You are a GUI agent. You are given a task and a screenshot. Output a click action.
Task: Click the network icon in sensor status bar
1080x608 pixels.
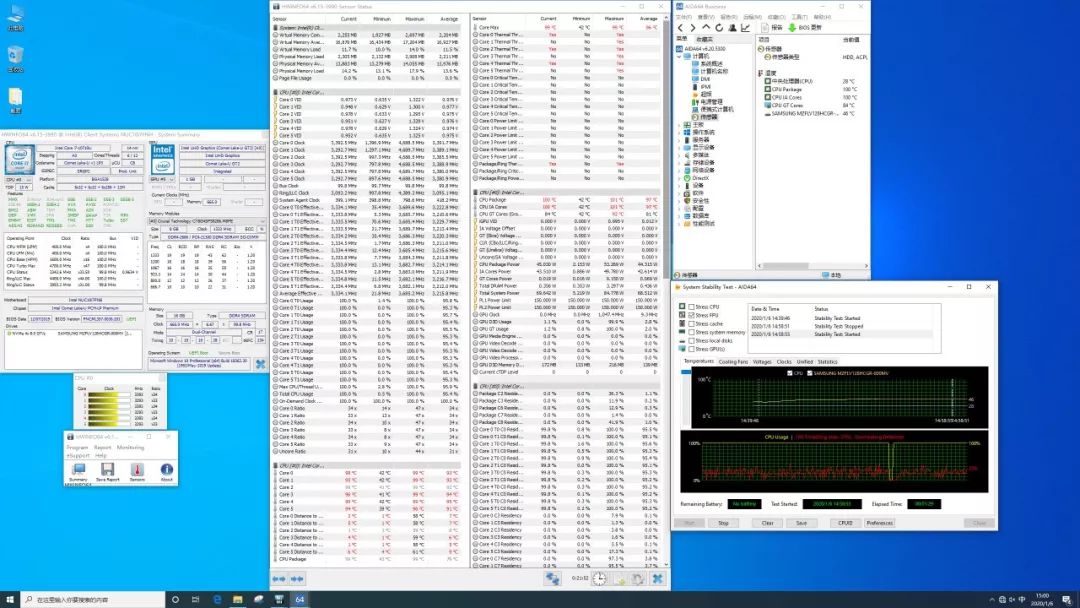pyautogui.click(x=552, y=579)
